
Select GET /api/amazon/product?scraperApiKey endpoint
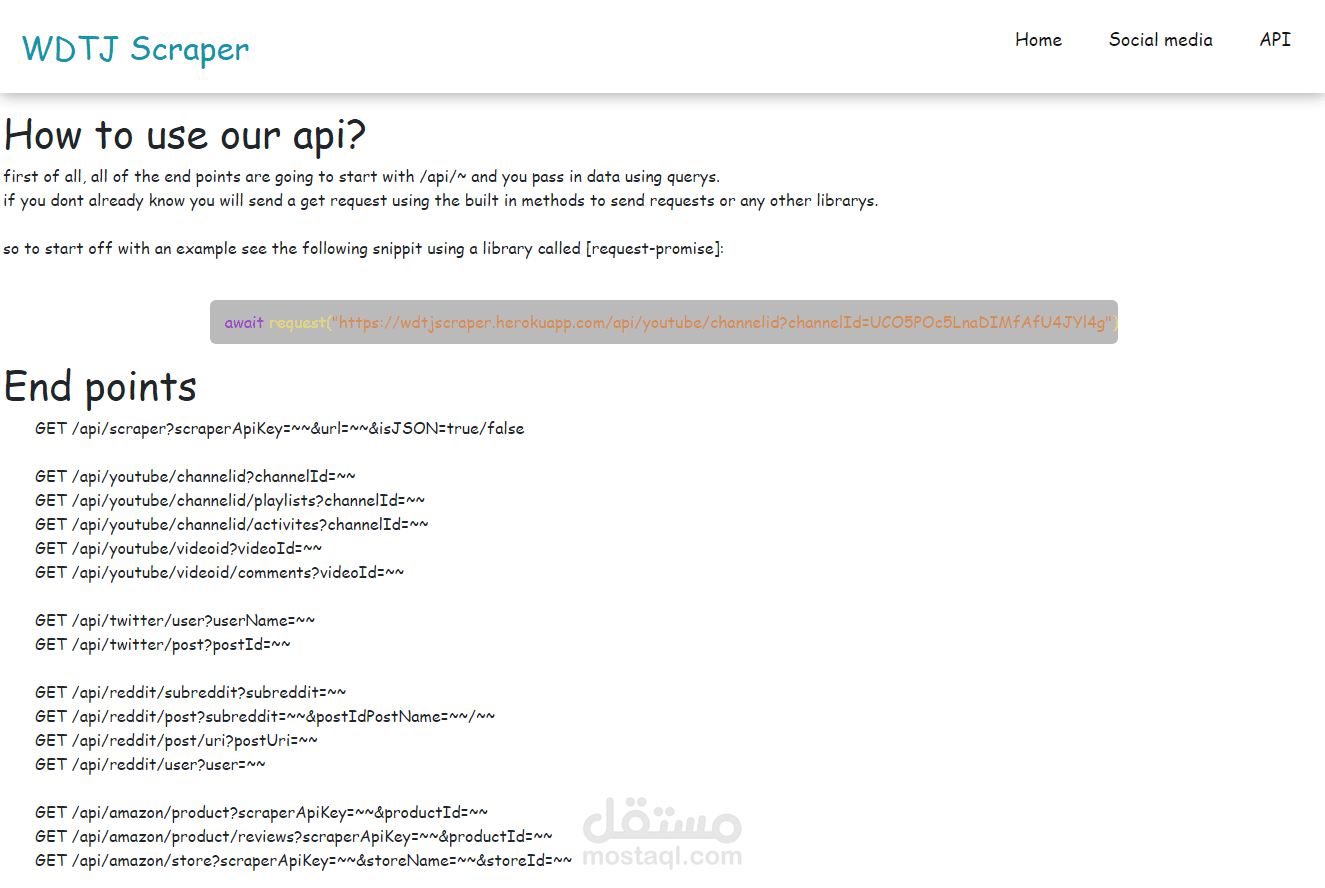tap(262, 813)
